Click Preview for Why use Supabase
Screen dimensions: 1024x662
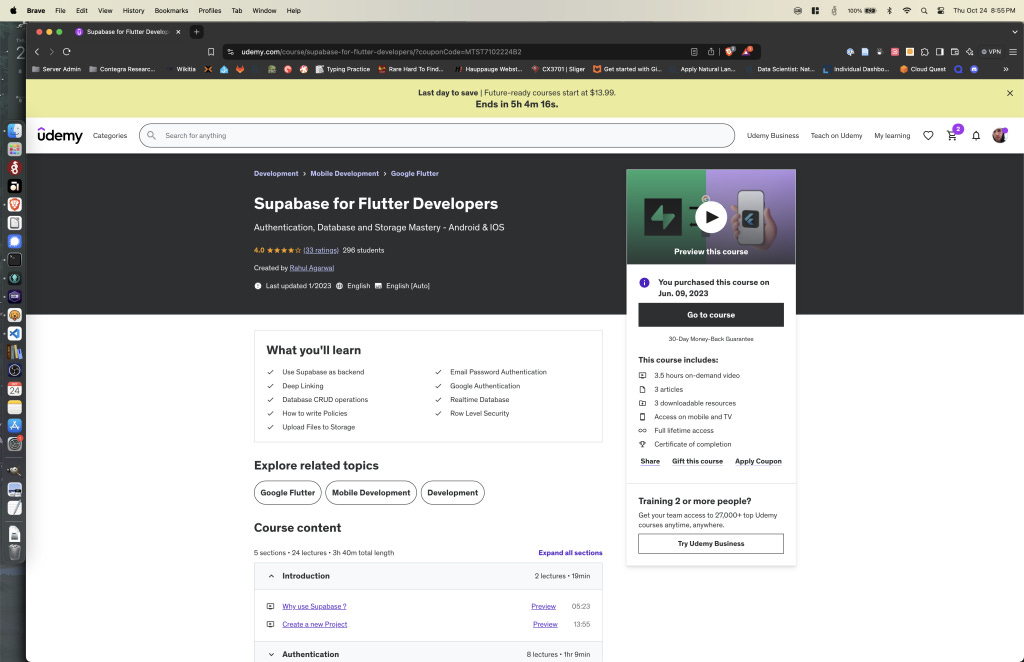[543, 606]
